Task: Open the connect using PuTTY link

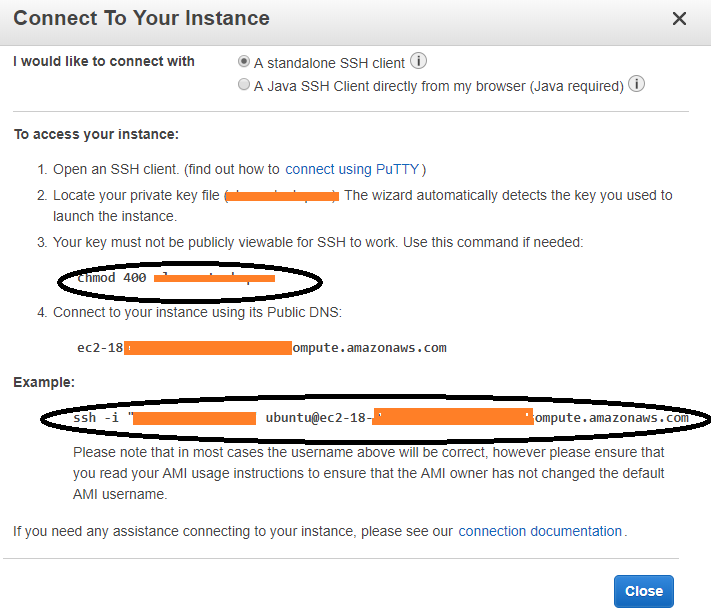Action: [352, 169]
